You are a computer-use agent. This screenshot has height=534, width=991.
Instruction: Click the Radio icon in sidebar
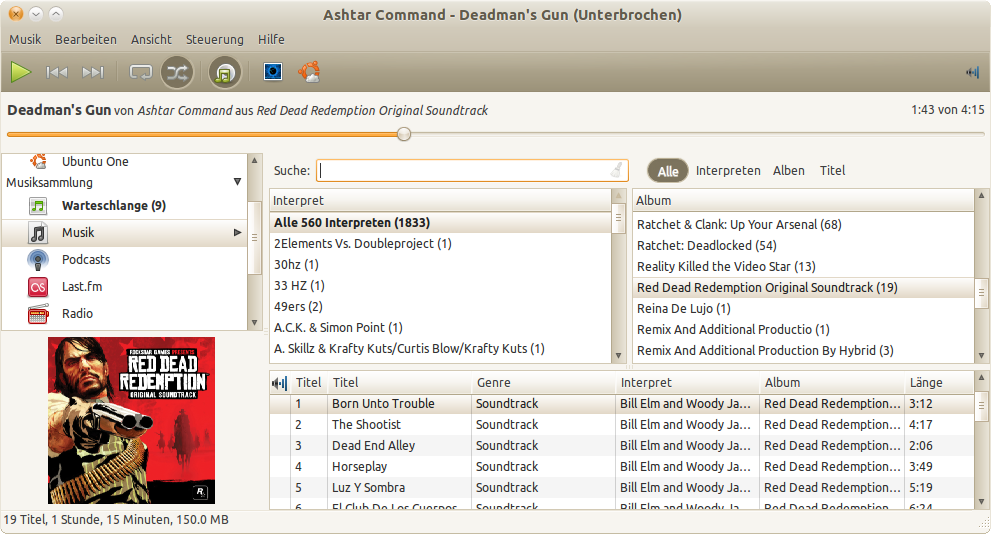38,314
